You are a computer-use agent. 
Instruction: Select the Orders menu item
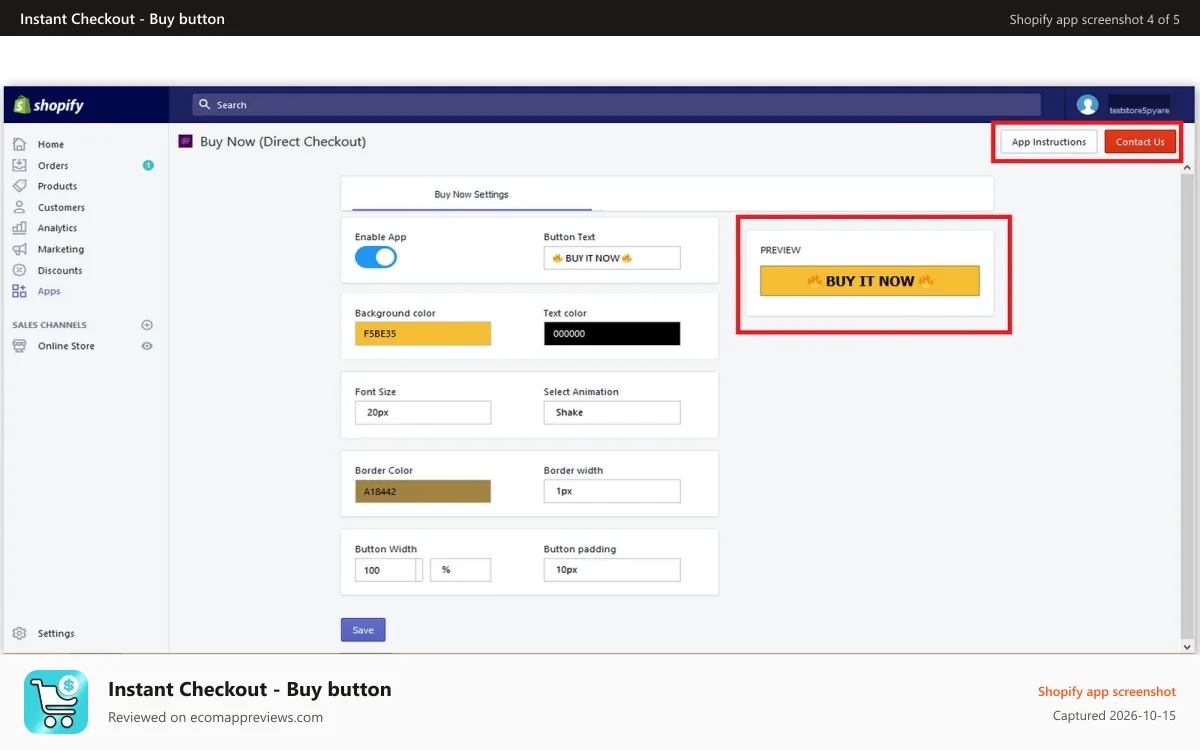click(53, 165)
